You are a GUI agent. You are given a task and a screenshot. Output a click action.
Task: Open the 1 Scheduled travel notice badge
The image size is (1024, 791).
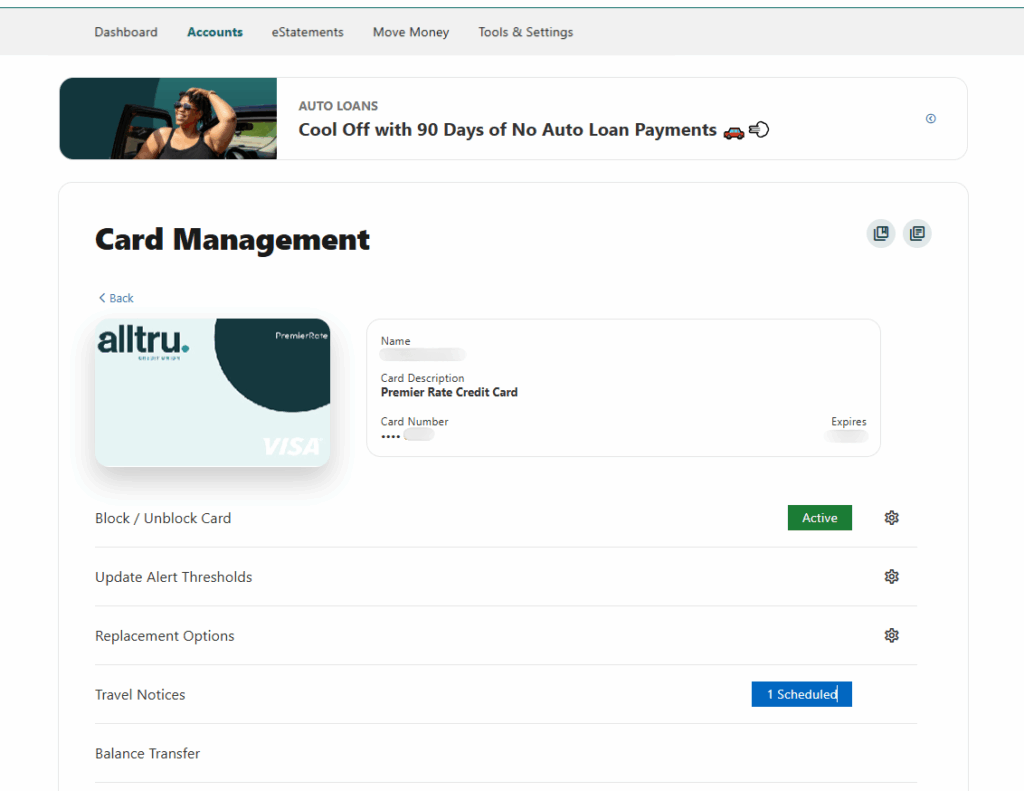pos(801,694)
